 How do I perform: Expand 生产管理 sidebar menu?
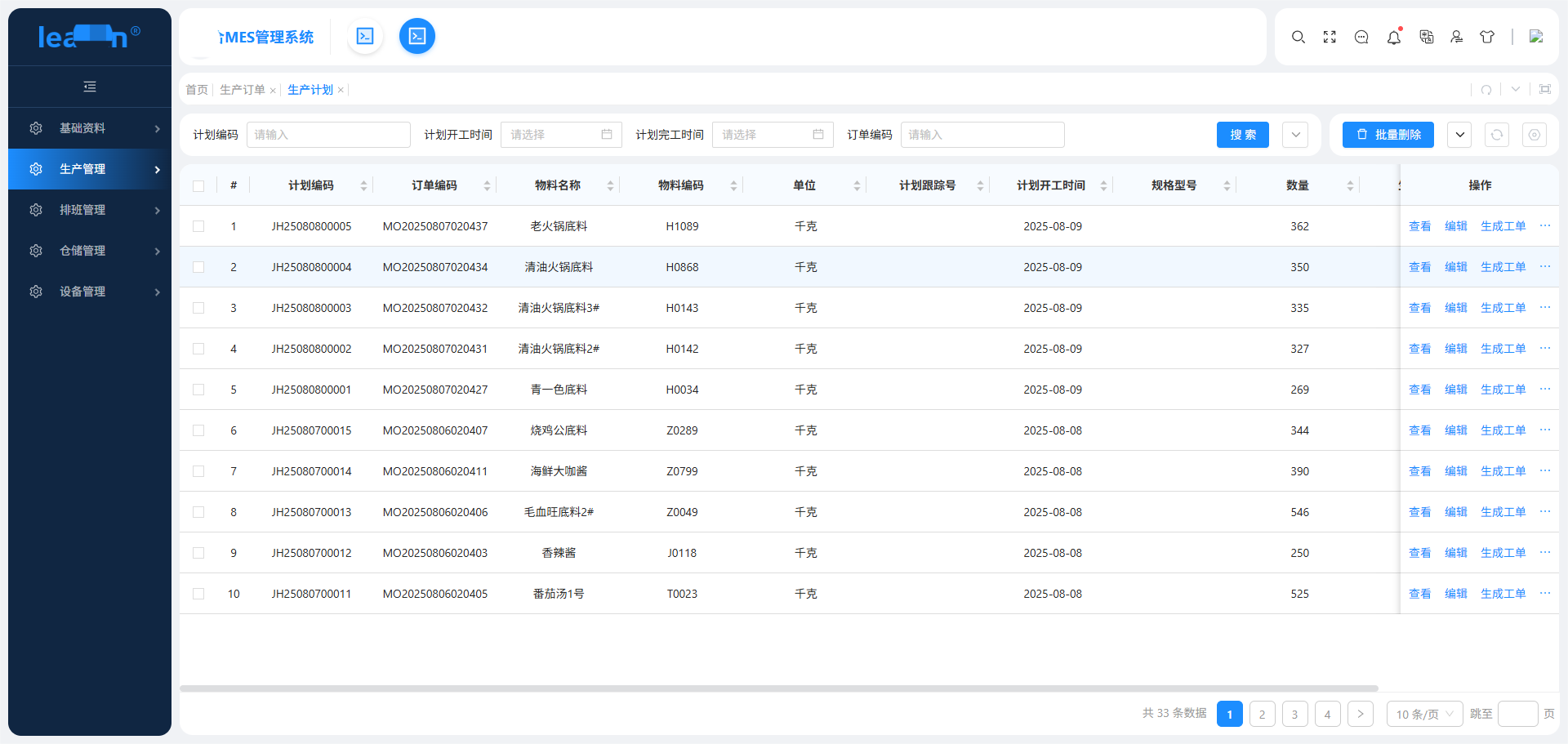[x=90, y=169]
